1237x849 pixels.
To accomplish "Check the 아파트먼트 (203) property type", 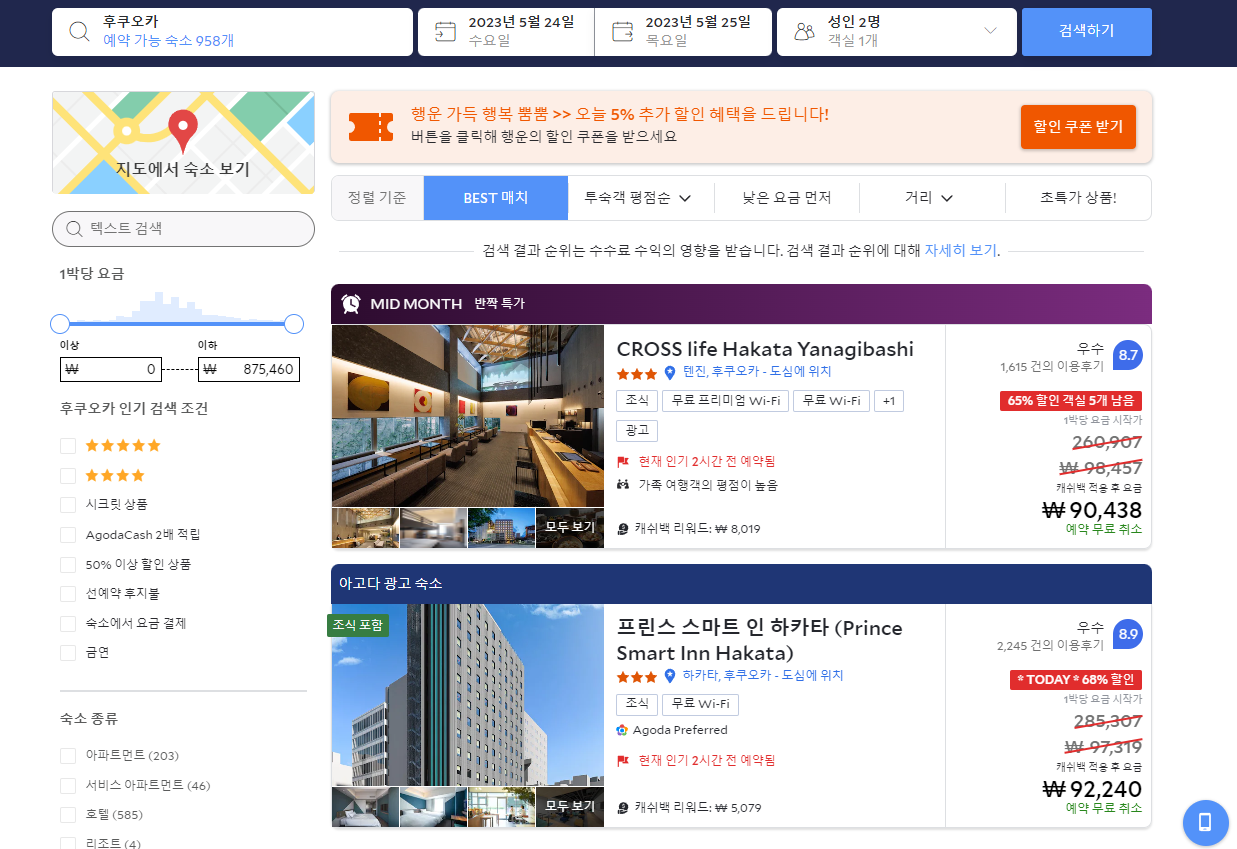I will point(68,755).
